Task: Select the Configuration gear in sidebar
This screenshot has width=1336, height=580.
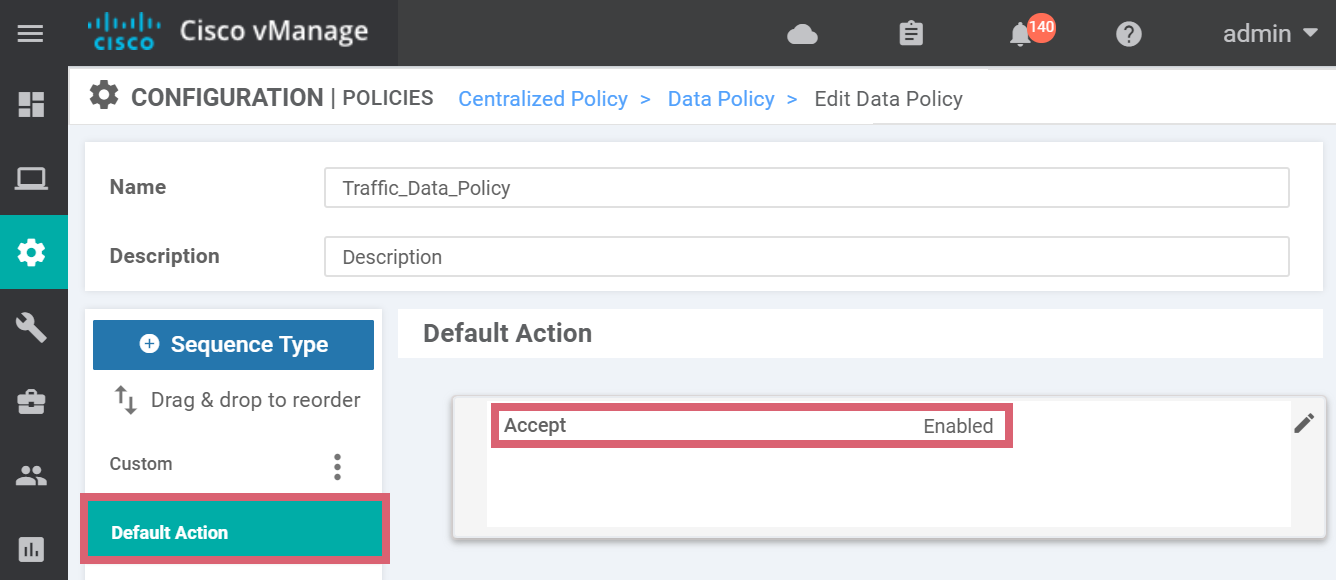Action: coord(32,253)
